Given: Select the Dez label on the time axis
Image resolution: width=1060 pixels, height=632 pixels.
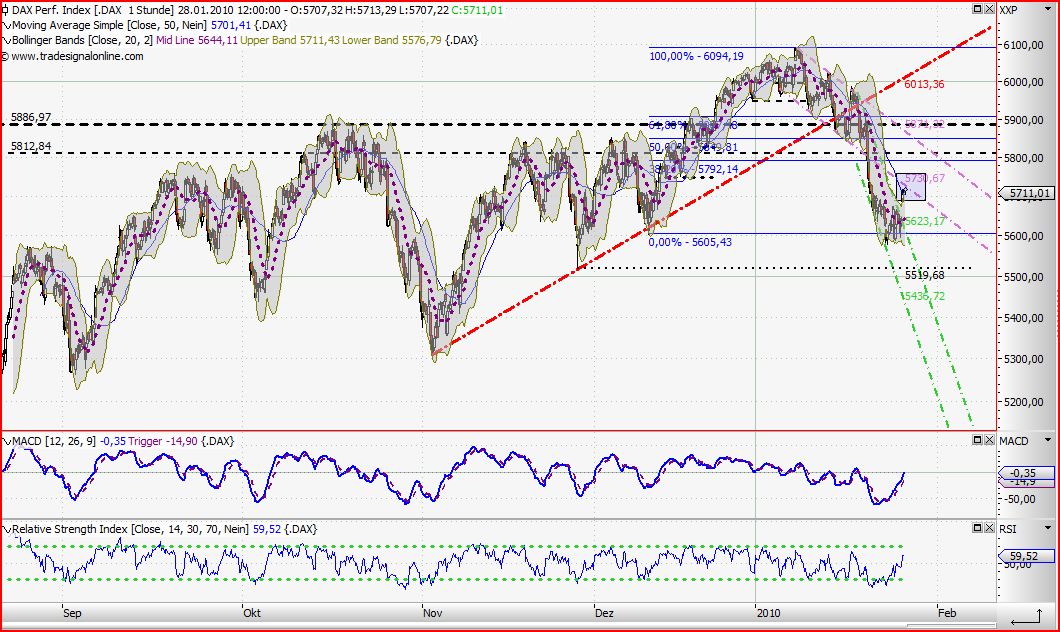Looking at the screenshot, I should coord(603,613).
